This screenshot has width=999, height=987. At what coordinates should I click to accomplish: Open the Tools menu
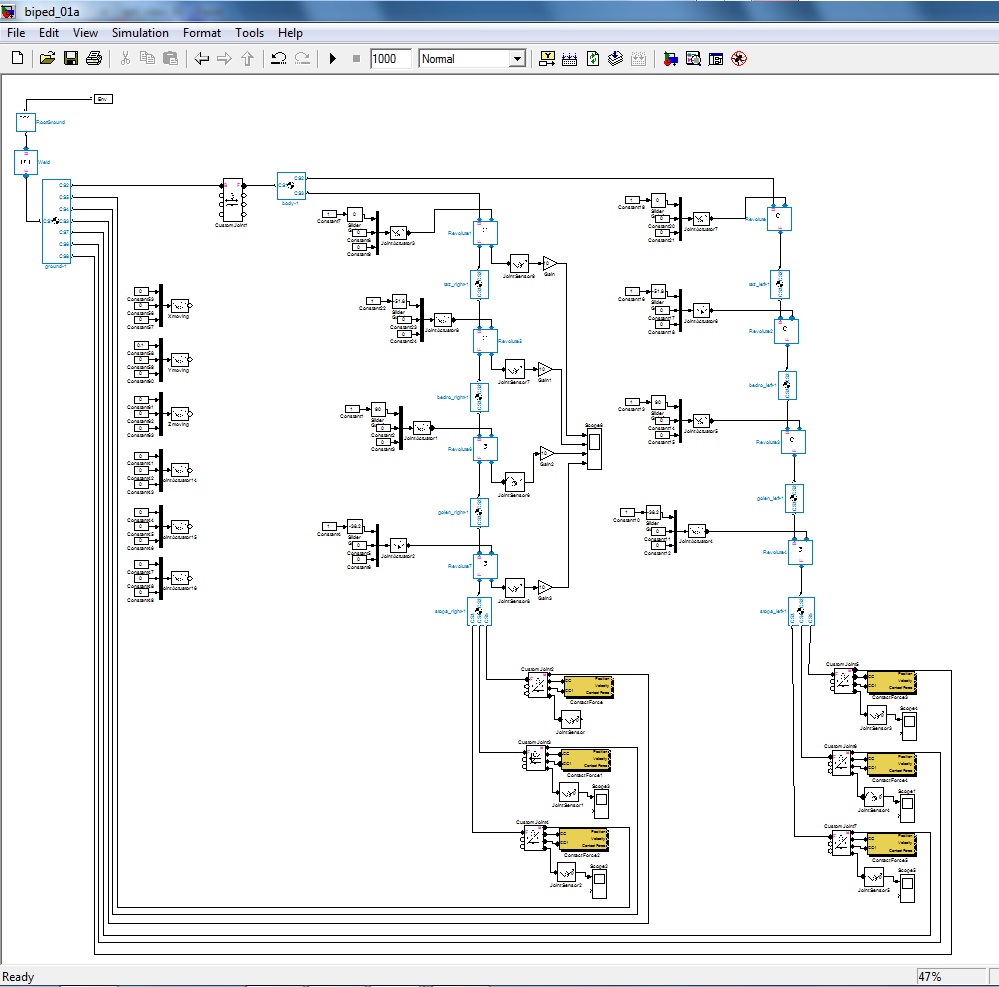tap(249, 33)
